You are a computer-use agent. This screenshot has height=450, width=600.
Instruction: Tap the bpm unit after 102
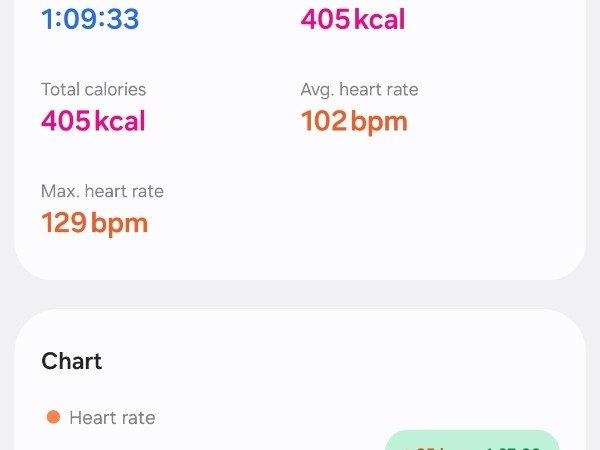click(x=379, y=121)
